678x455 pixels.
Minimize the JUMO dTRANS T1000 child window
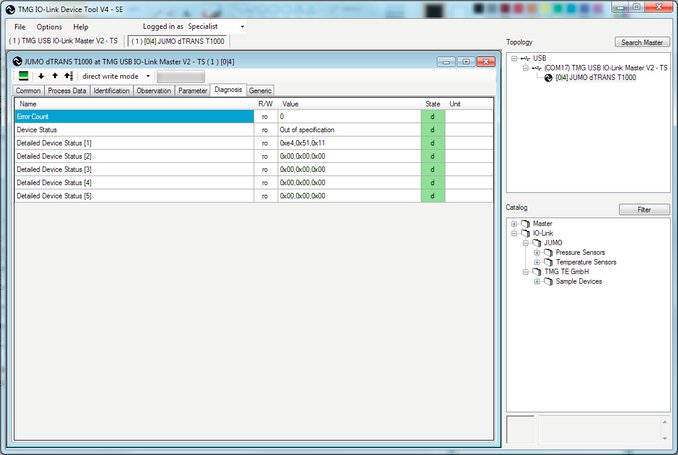coord(446,62)
